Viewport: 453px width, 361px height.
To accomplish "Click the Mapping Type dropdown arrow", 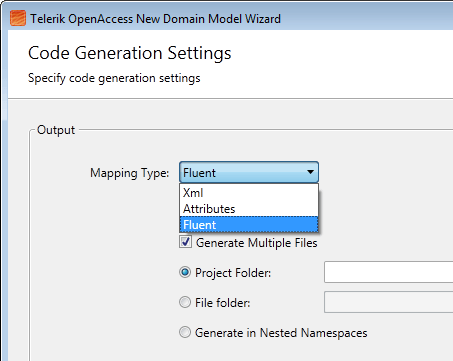I will click(310, 172).
